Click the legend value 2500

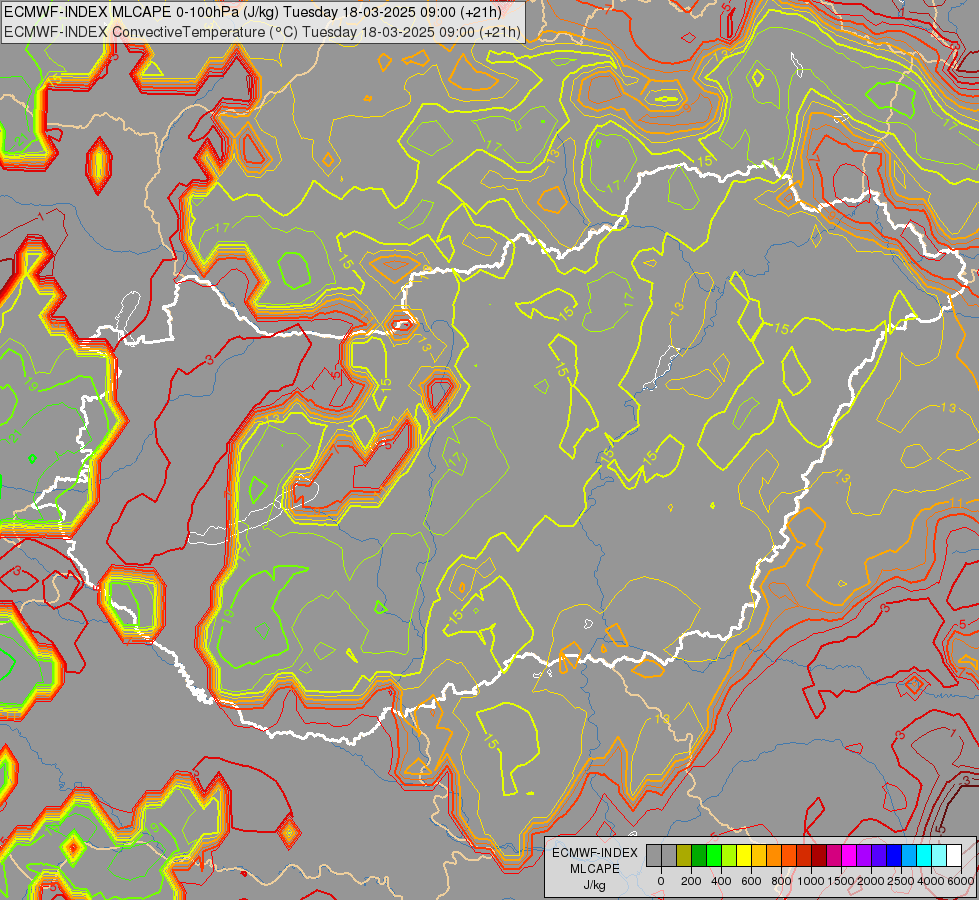click(x=901, y=881)
